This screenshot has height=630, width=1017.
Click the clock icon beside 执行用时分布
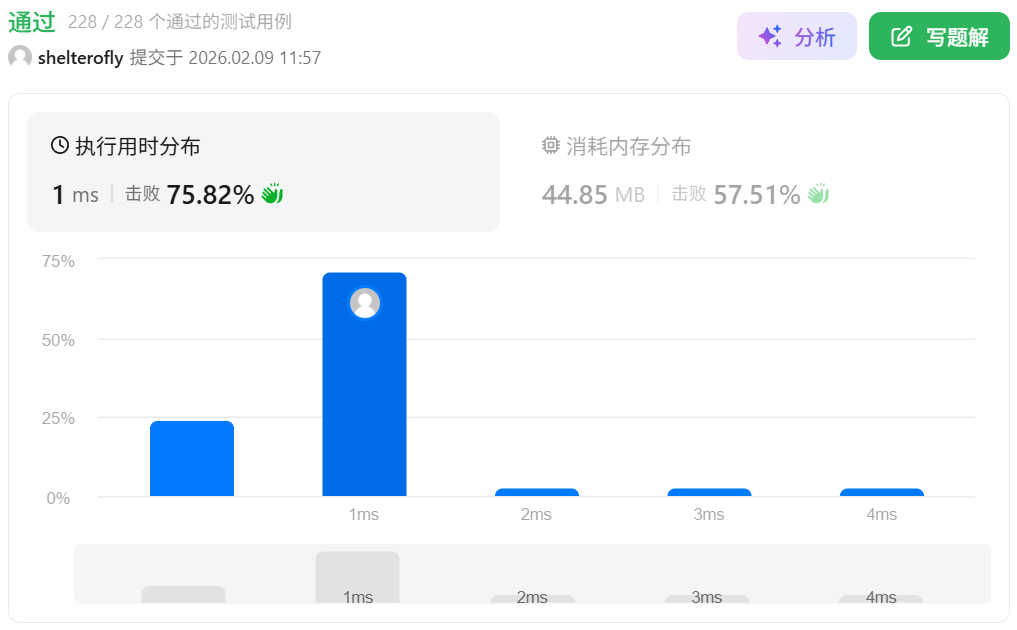(60, 146)
